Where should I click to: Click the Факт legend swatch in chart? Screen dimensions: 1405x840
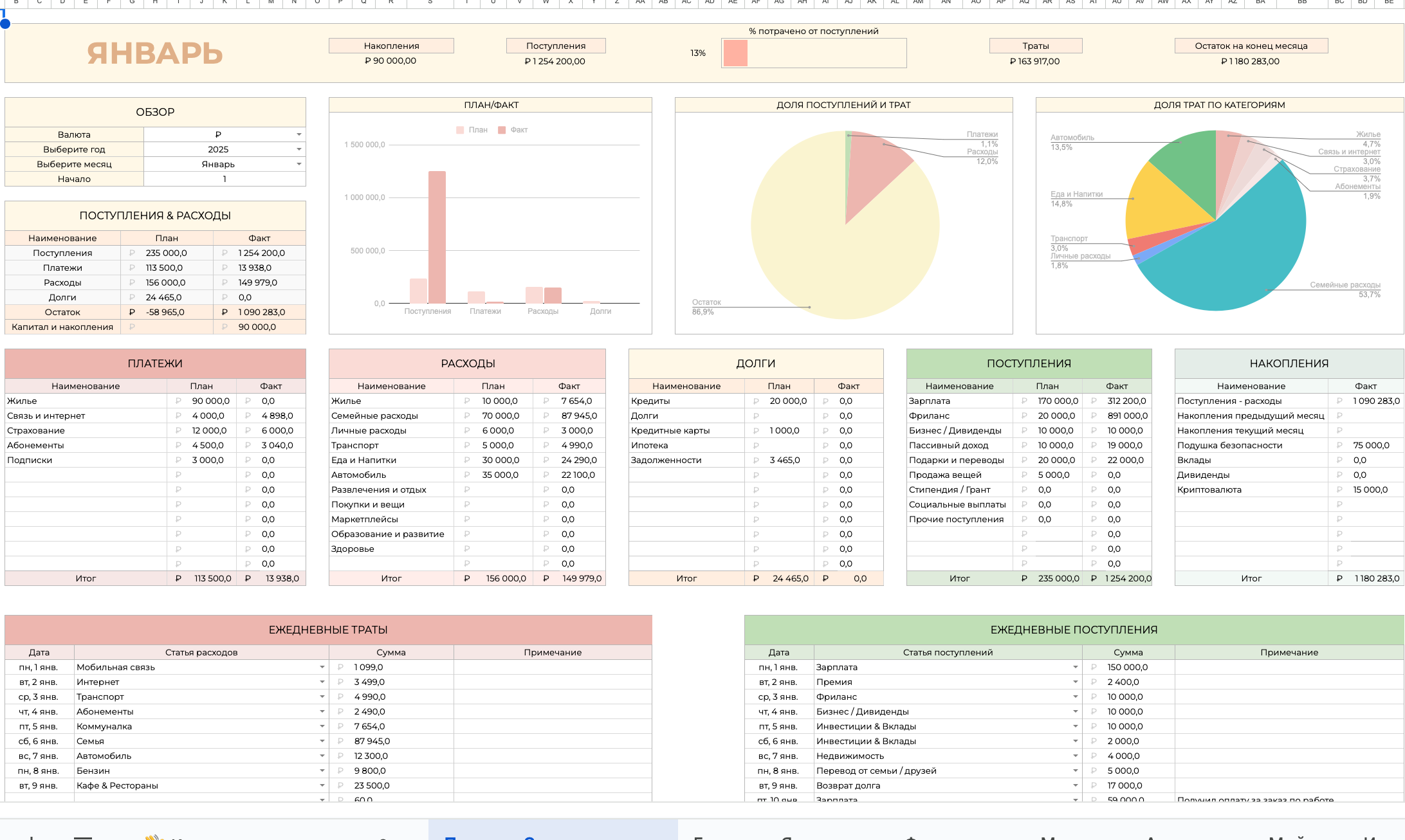point(502,130)
